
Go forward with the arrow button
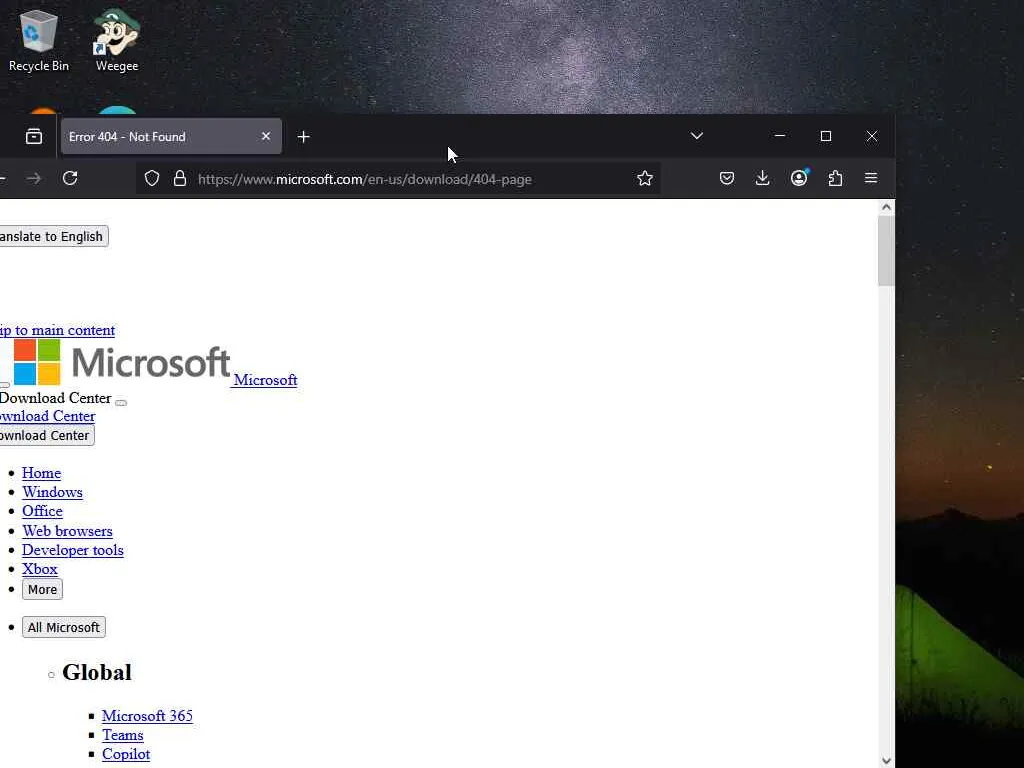pos(34,178)
